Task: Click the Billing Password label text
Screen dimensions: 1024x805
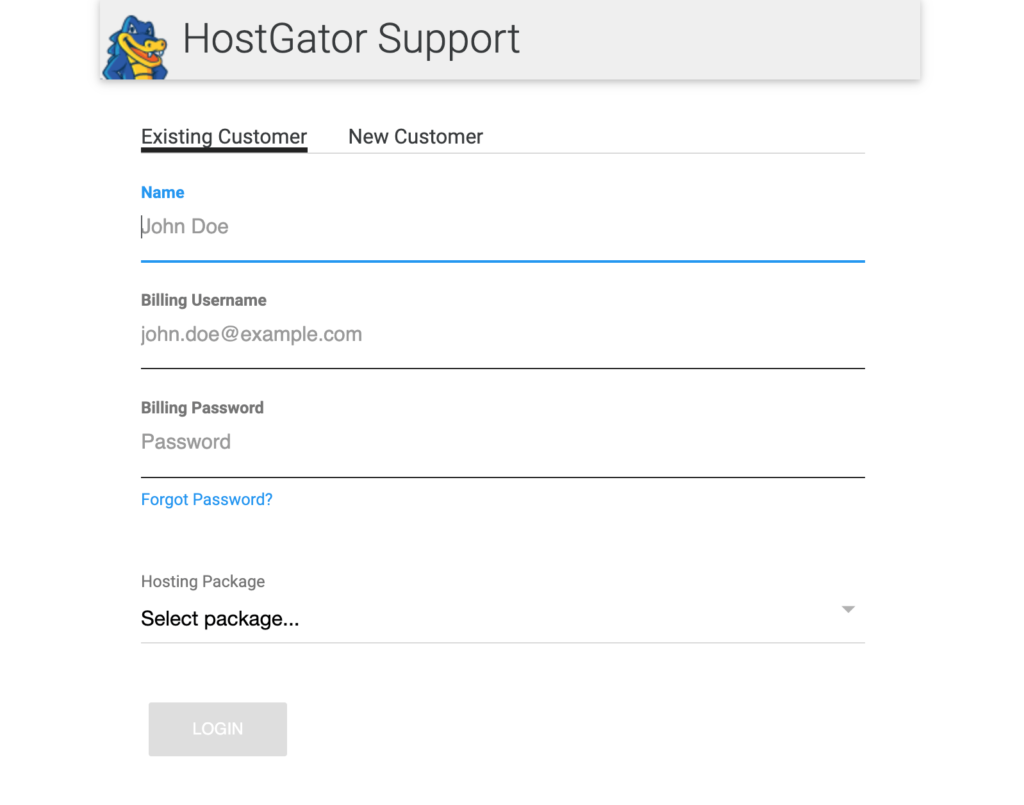Action: (x=202, y=408)
